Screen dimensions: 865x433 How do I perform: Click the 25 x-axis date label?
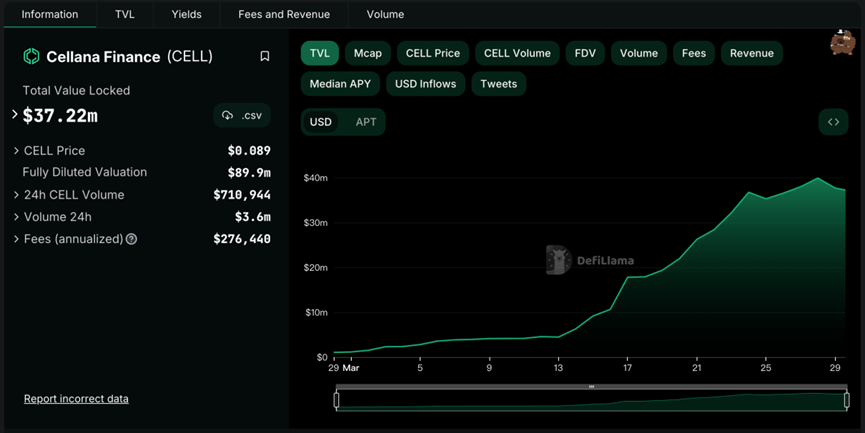click(x=766, y=367)
